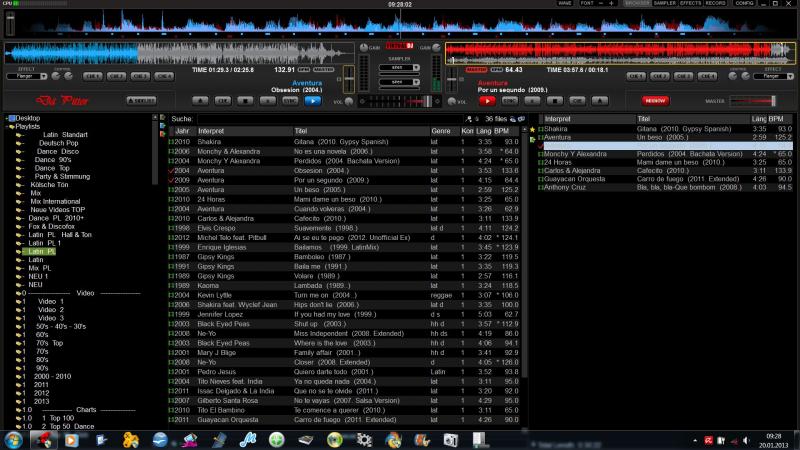Adjust the left deck VOL knob
800x450 pixels.
click(x=349, y=101)
